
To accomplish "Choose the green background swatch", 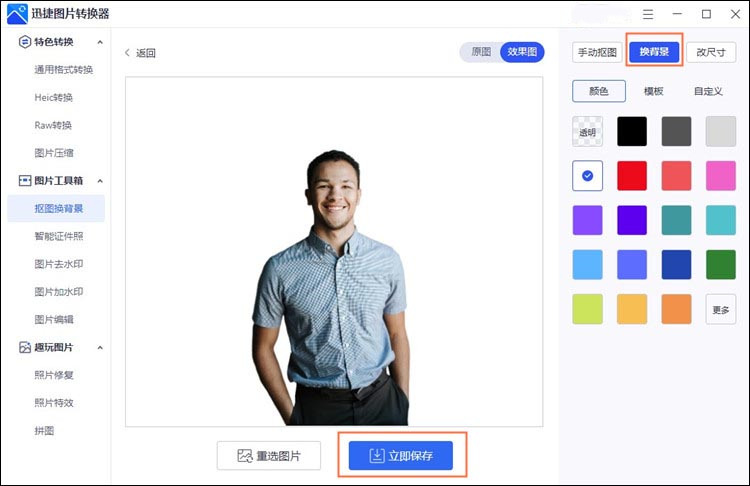I will click(x=721, y=264).
